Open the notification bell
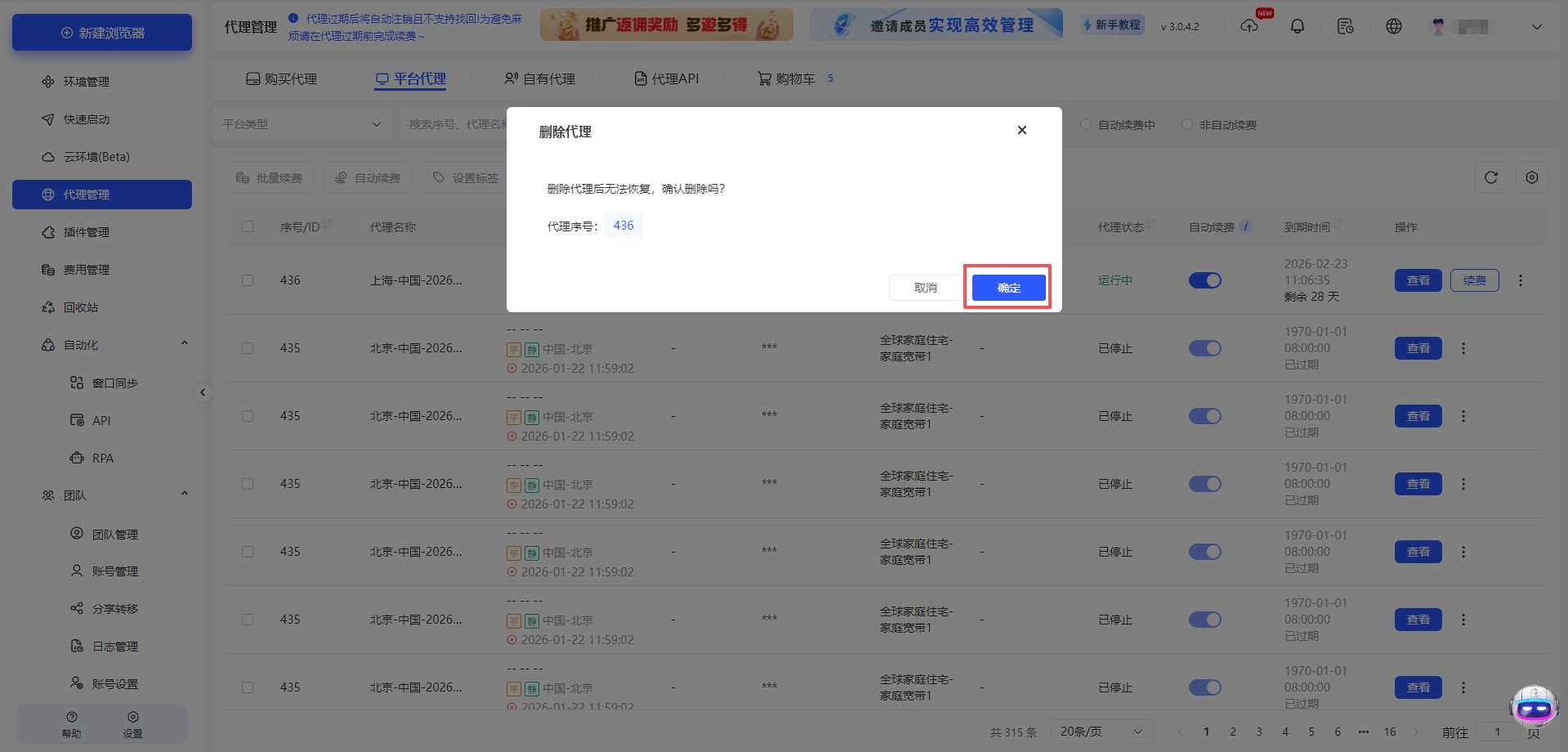This screenshot has height=752, width=1568. pos(1297,25)
